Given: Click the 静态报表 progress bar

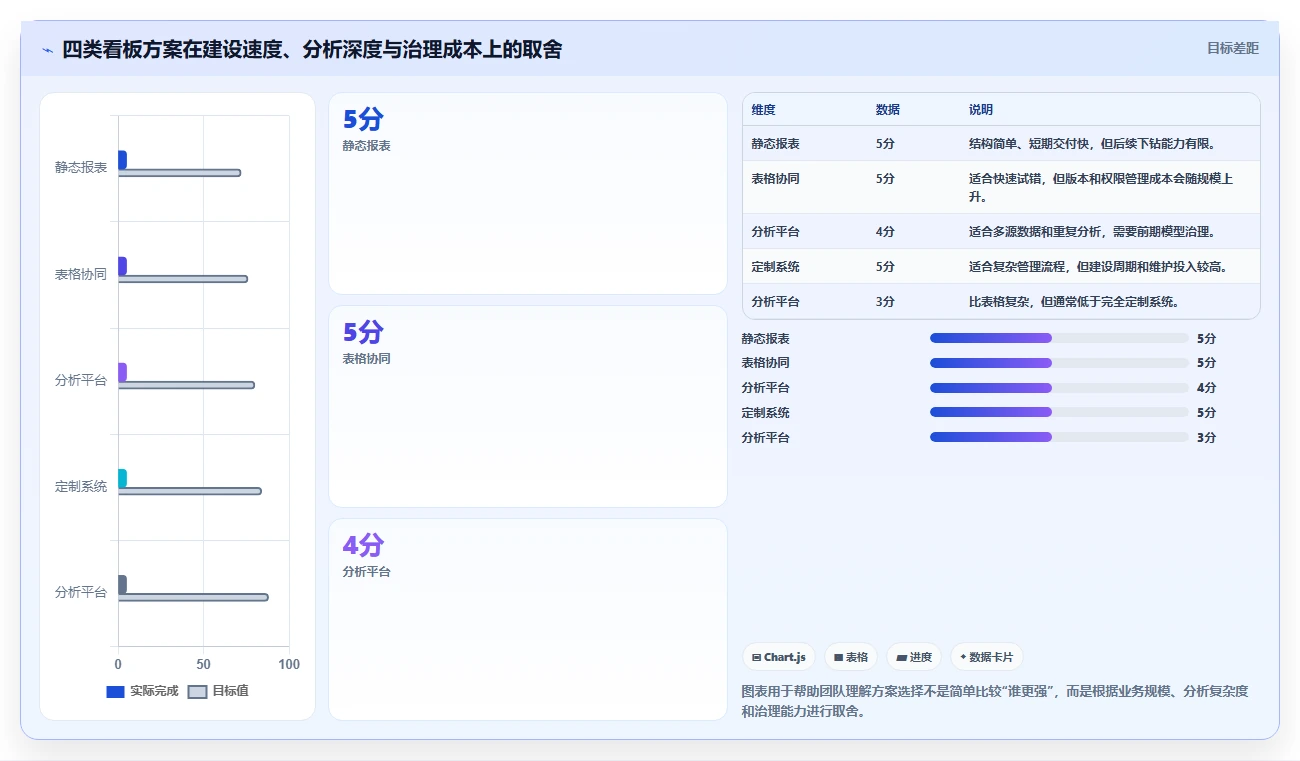Looking at the screenshot, I should 1059,338.
